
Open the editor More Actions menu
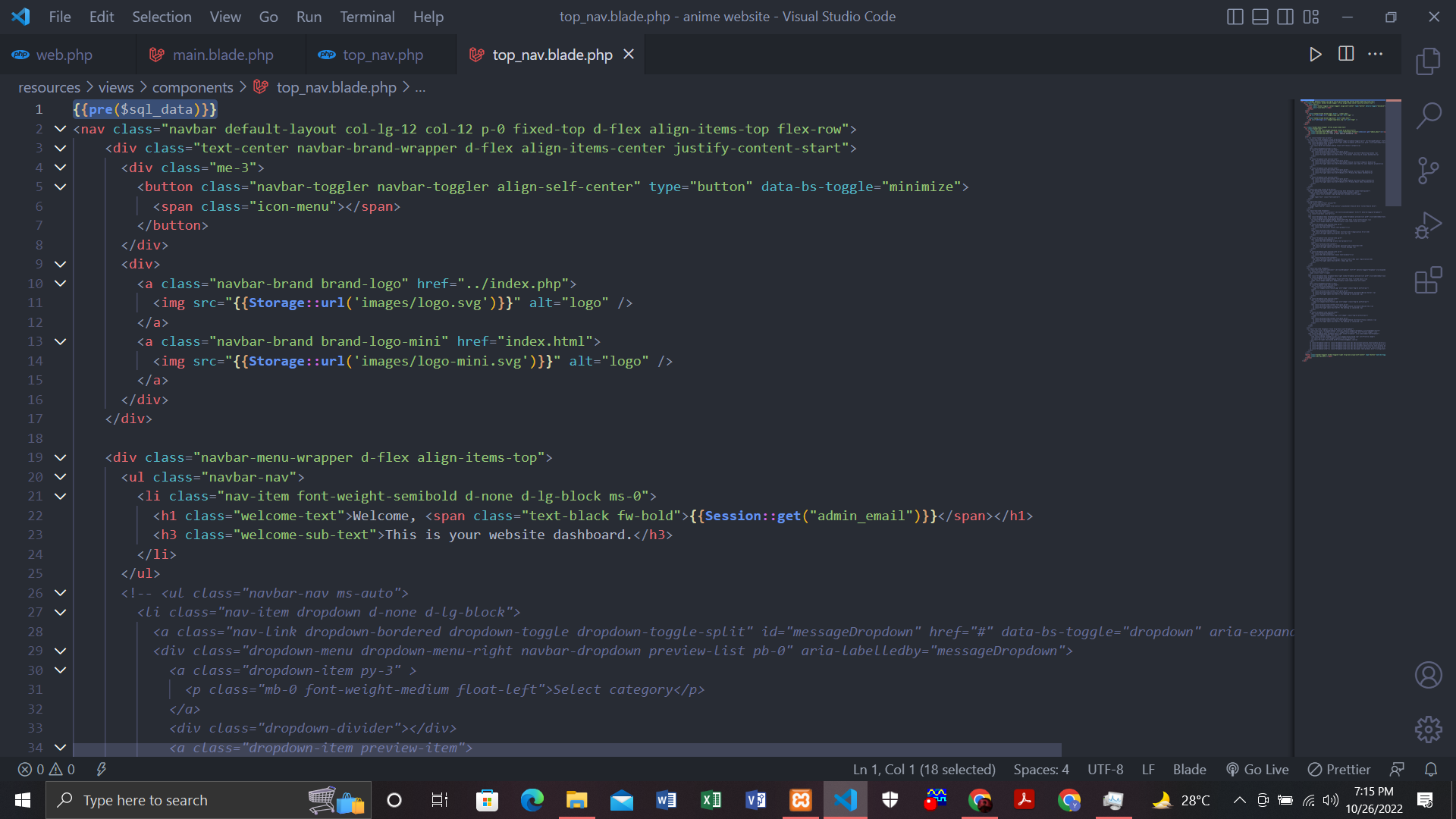point(1375,54)
